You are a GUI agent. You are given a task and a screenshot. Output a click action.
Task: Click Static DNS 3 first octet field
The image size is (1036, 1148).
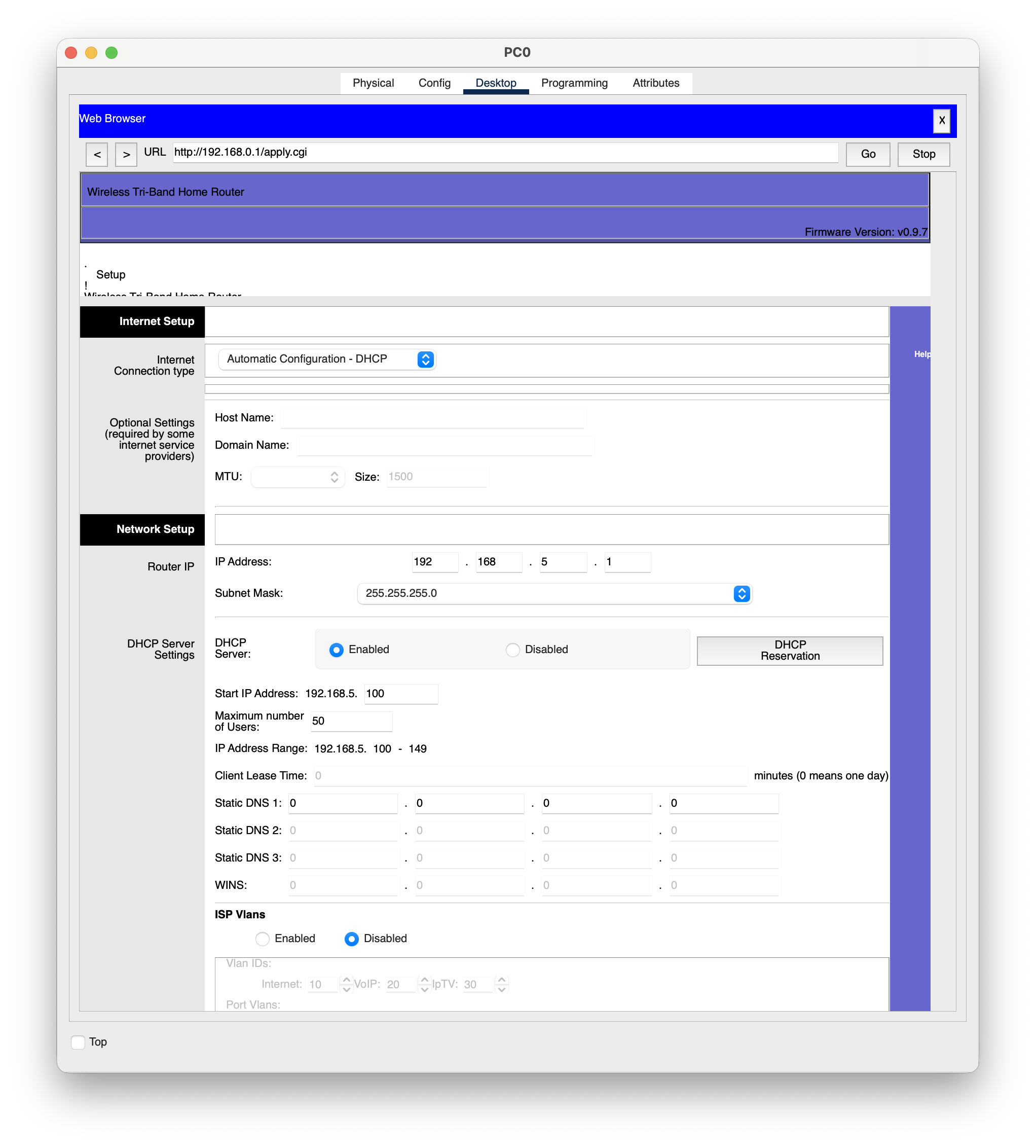click(x=343, y=858)
